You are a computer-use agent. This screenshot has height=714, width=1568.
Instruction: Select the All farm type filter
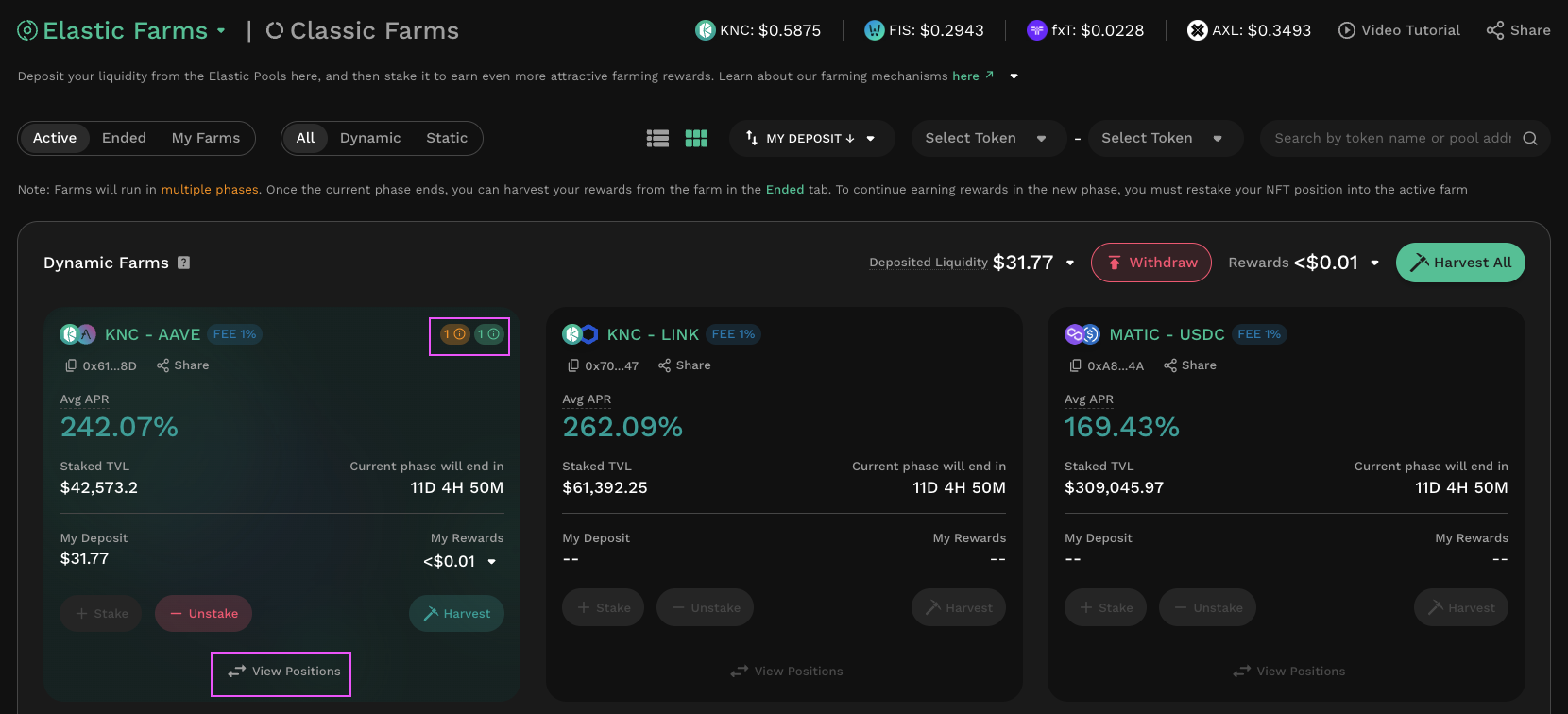point(305,138)
